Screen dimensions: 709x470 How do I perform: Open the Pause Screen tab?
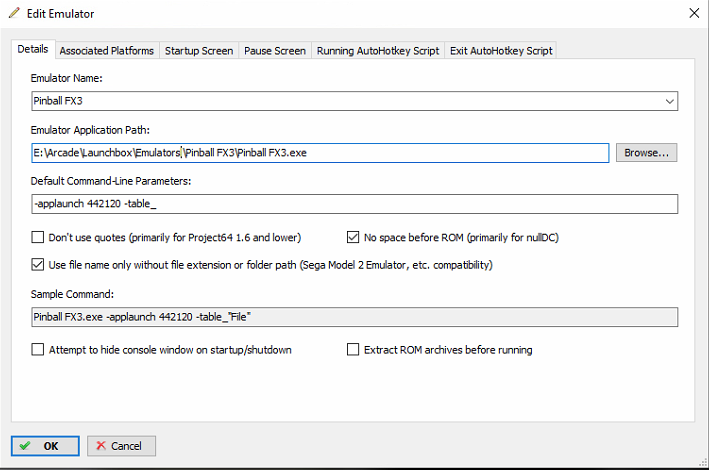pos(275,51)
